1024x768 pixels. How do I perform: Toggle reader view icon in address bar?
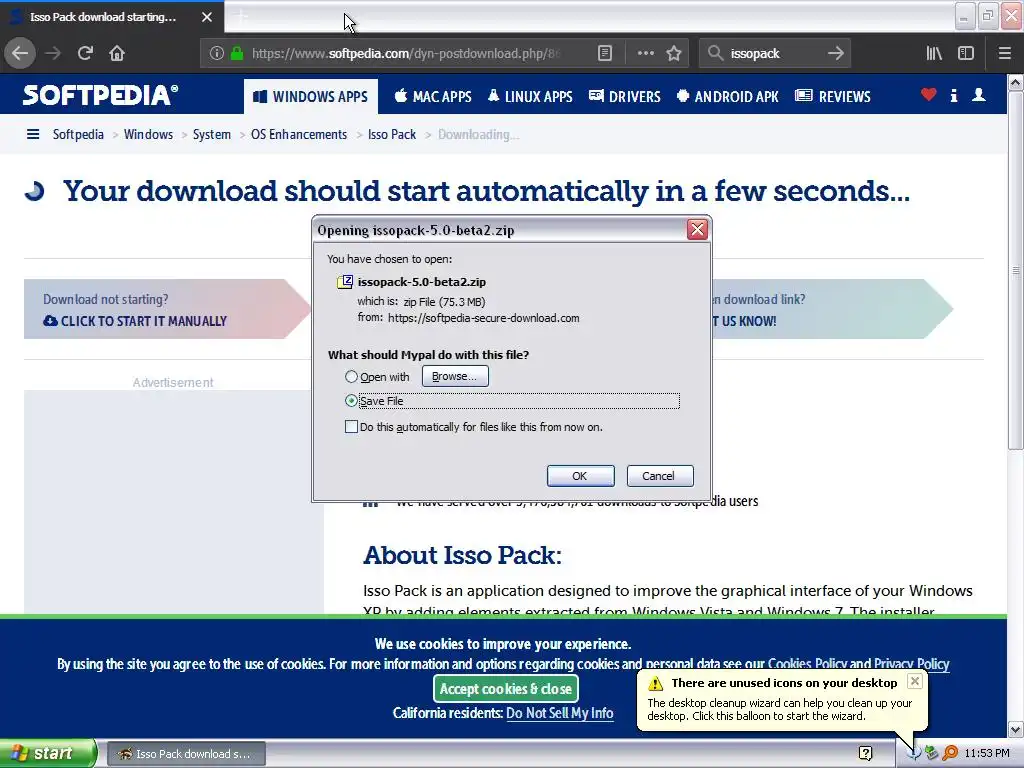pyautogui.click(x=605, y=53)
